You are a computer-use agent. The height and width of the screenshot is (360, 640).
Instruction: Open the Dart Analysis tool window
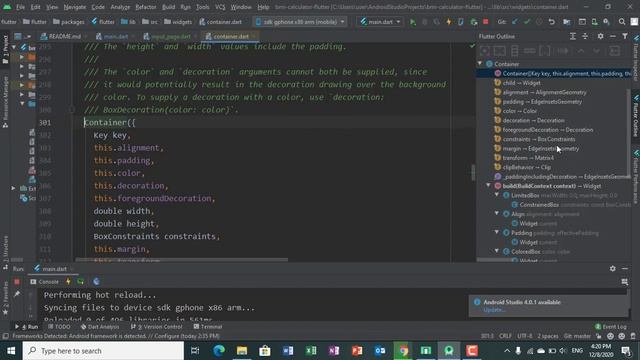[100, 327]
